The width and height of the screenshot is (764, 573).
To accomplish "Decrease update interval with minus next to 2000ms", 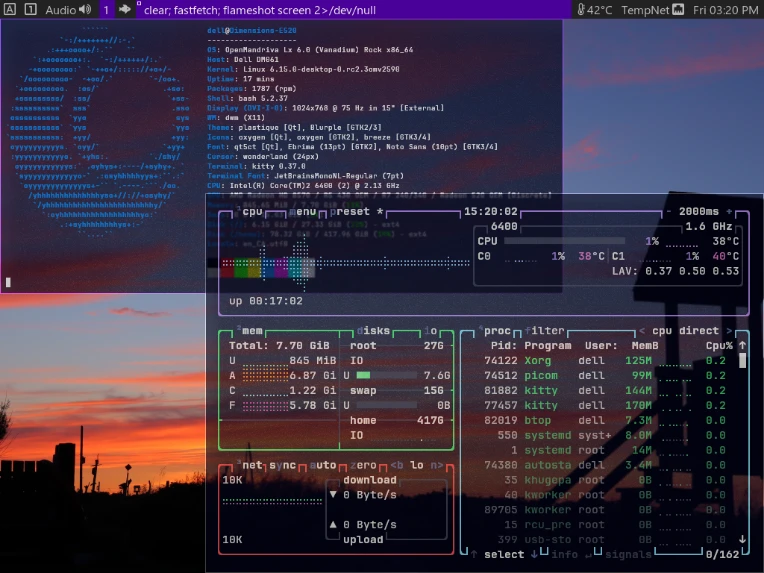I will 668,211.
